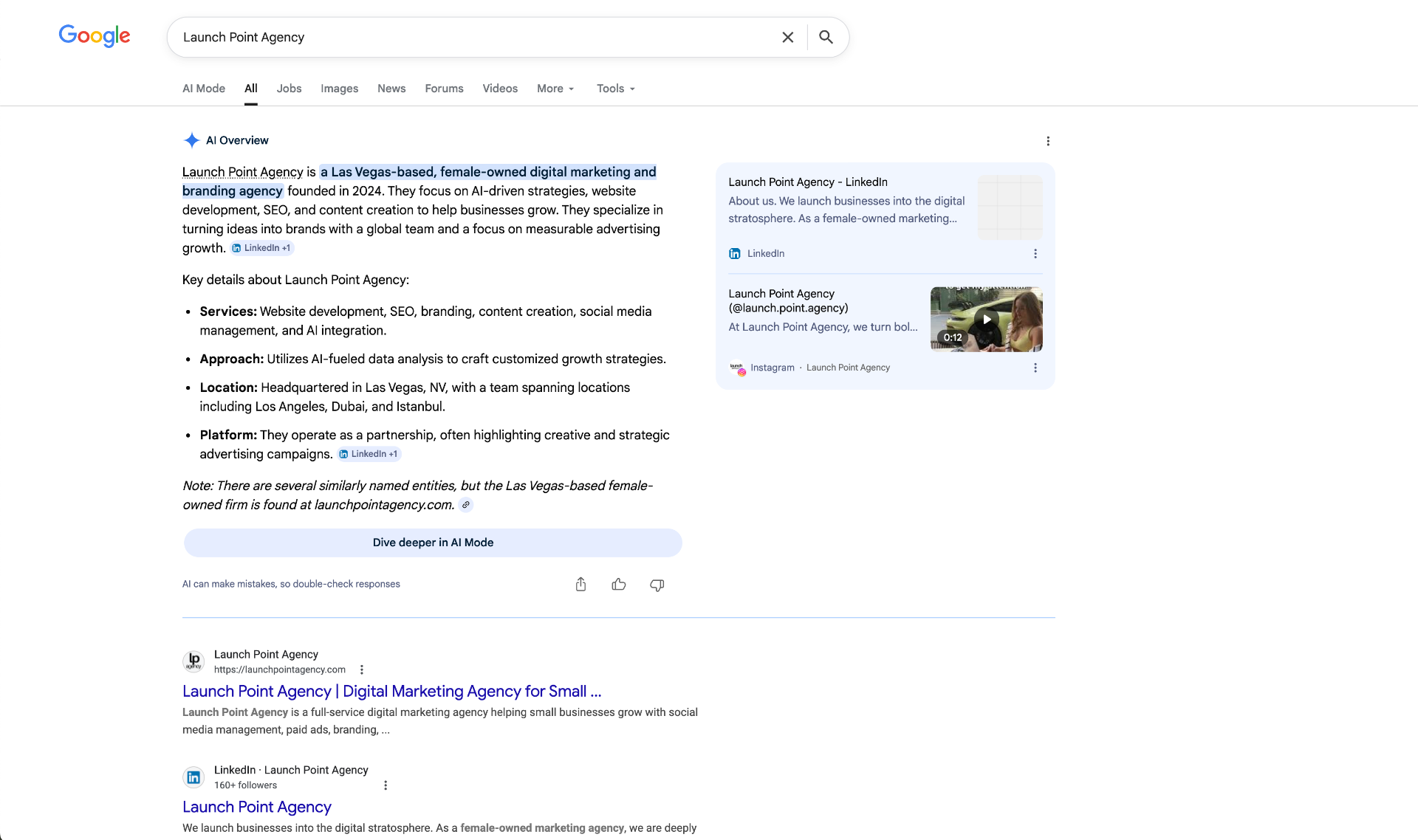Give thumbs down to AI Overview

coord(657,585)
